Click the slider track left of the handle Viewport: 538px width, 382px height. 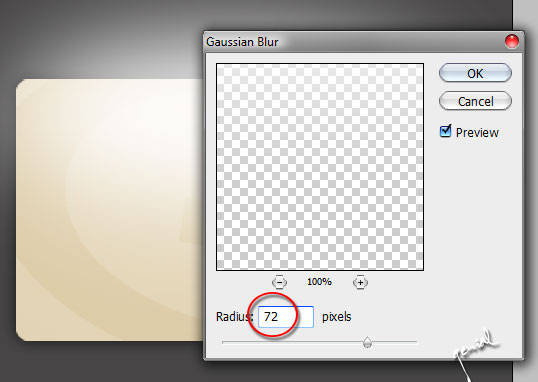click(x=292, y=342)
